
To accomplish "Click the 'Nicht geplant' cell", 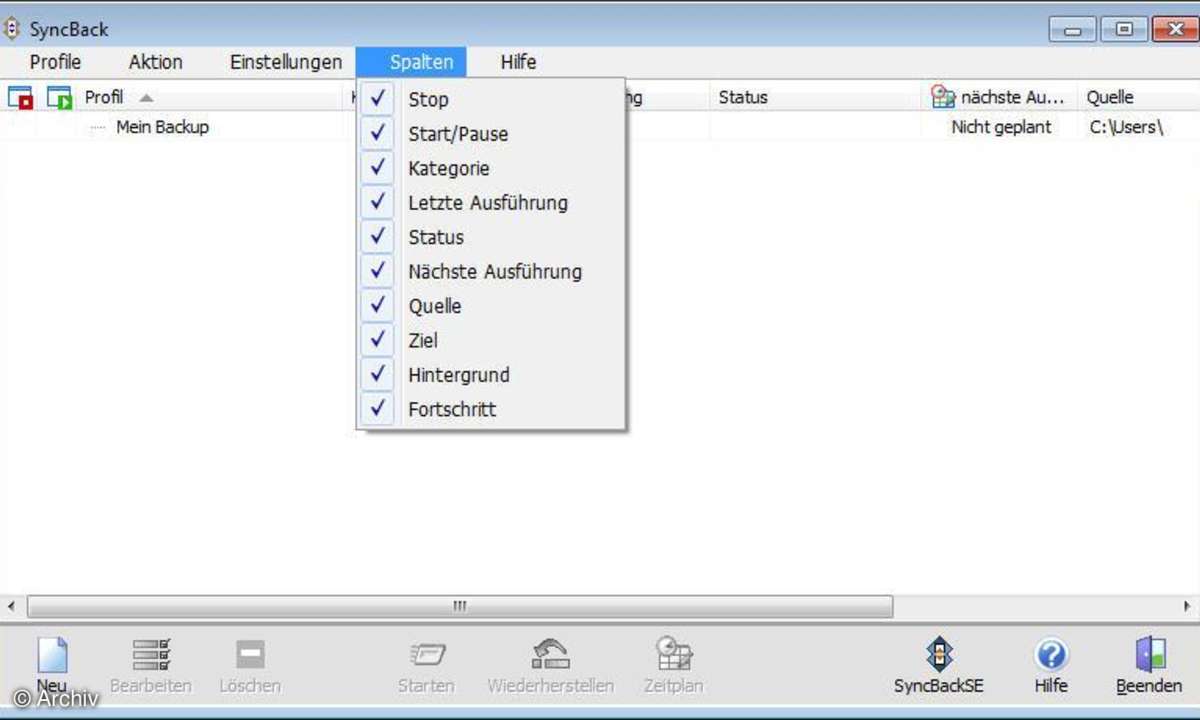I will pyautogui.click(x=1001, y=127).
